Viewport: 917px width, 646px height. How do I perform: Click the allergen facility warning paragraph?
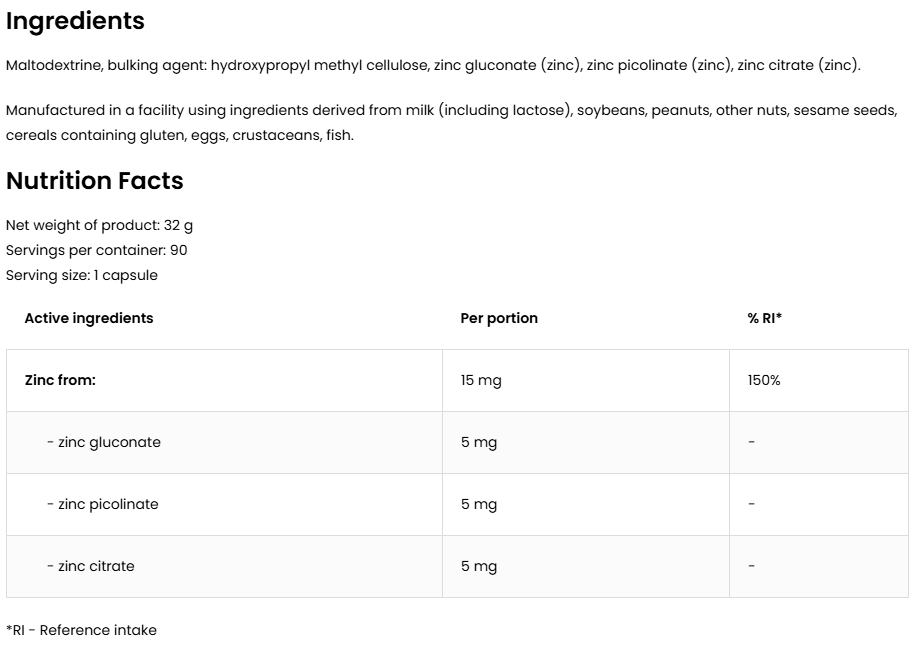(451, 122)
